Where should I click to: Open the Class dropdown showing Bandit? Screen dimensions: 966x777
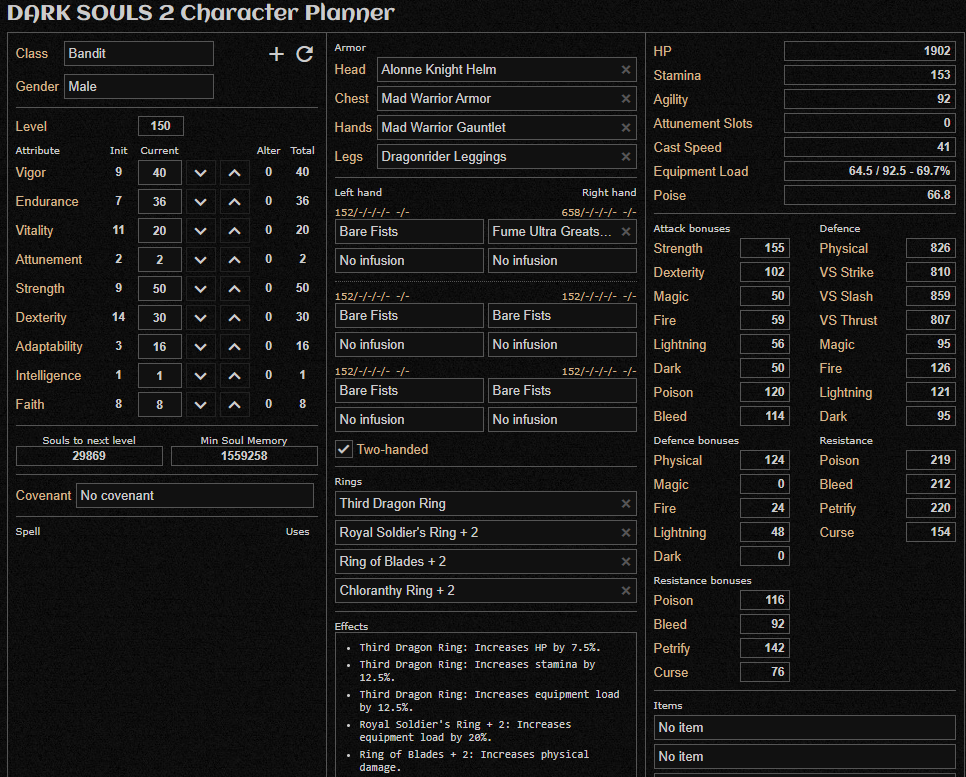point(139,54)
